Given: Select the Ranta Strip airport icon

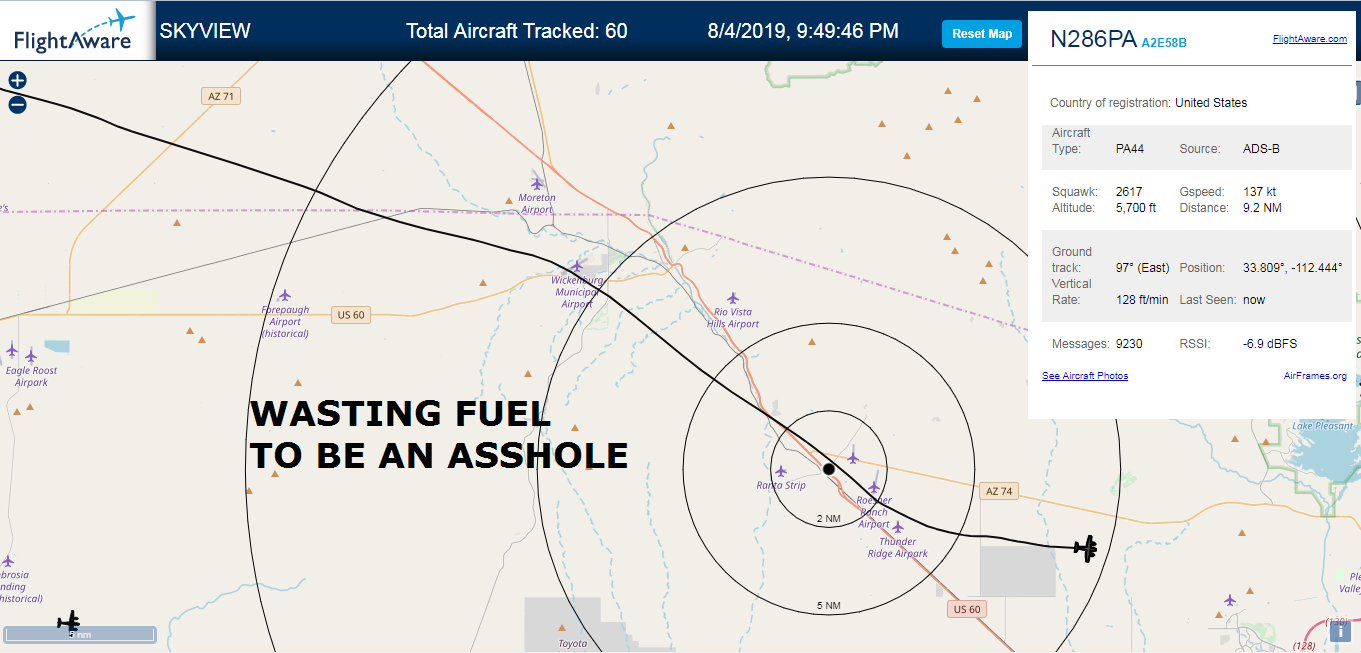Looking at the screenshot, I should tap(781, 471).
